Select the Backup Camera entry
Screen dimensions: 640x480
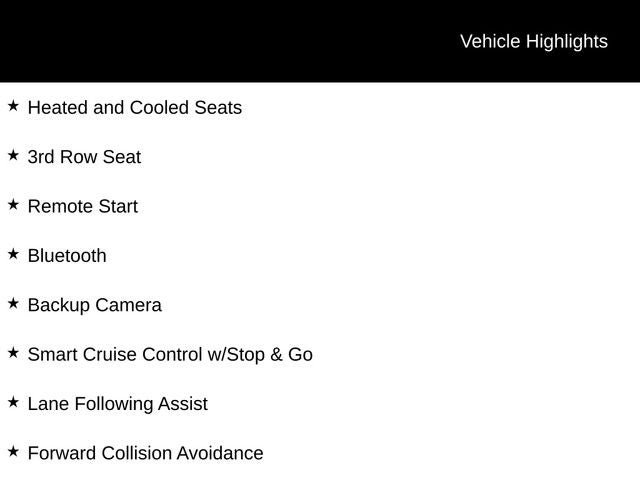coord(95,306)
